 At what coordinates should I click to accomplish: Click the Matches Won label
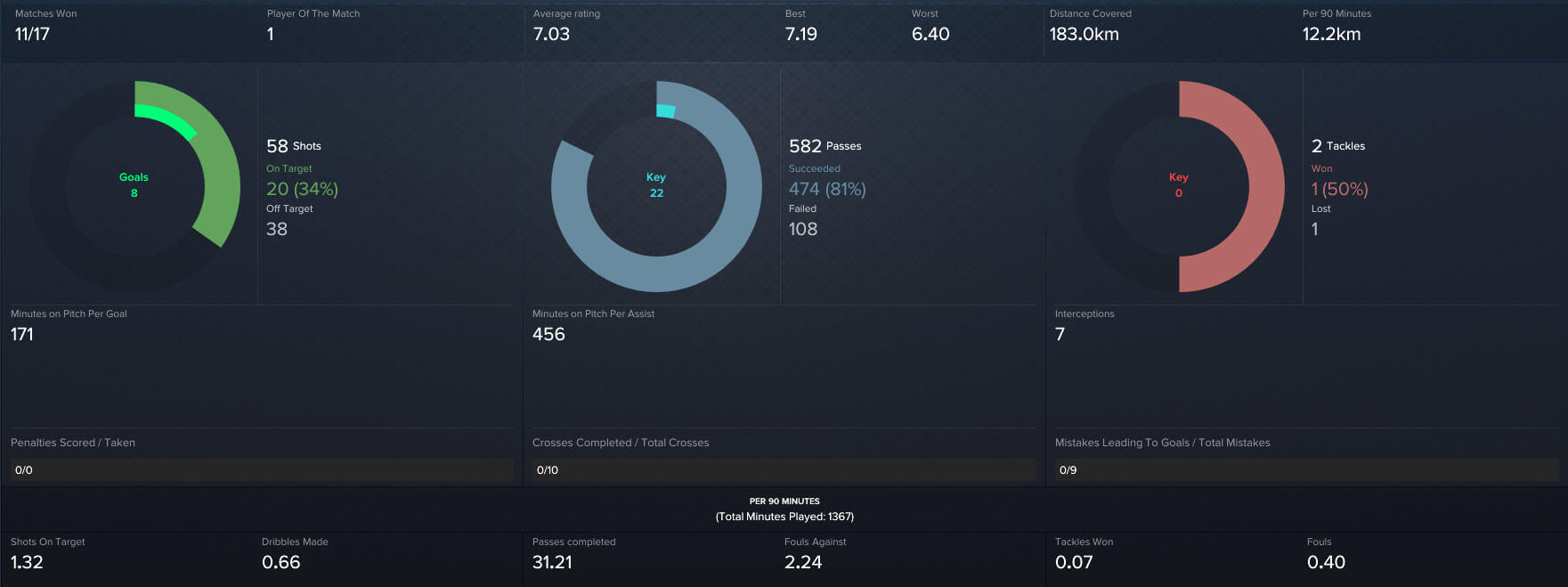click(x=46, y=13)
